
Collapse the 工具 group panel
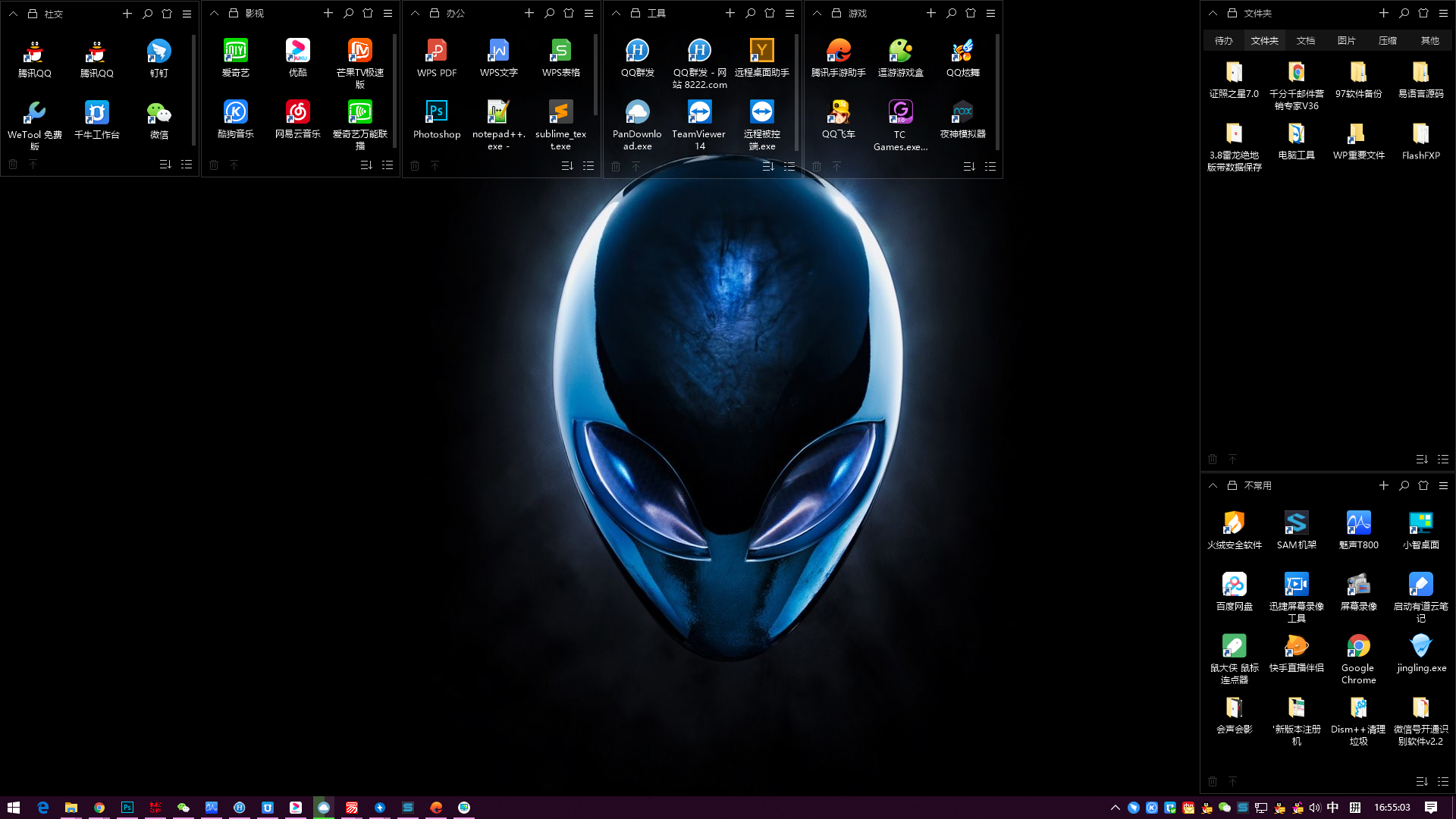pyautogui.click(x=616, y=14)
